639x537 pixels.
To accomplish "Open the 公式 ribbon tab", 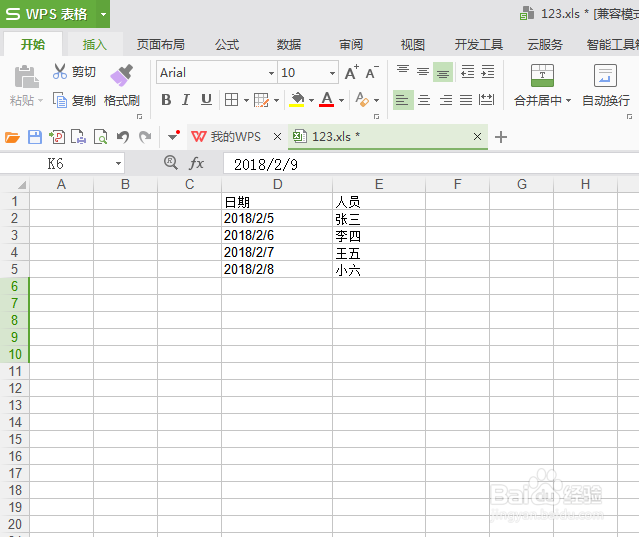I will click(x=227, y=44).
